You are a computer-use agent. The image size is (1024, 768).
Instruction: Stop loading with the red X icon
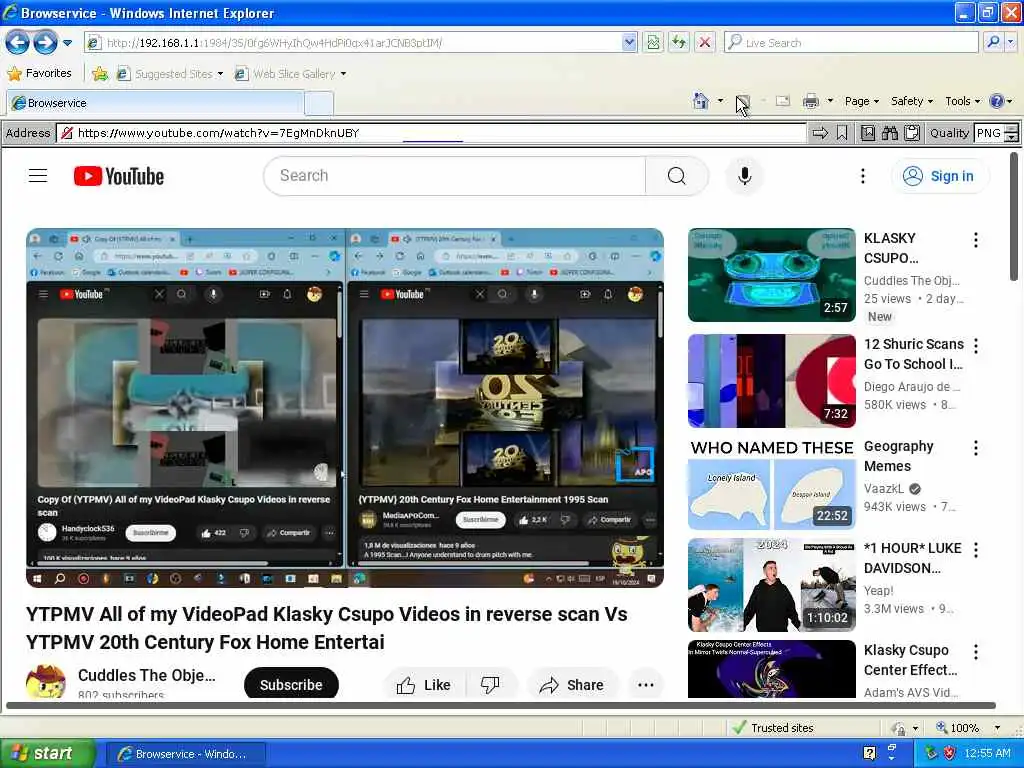(x=705, y=43)
